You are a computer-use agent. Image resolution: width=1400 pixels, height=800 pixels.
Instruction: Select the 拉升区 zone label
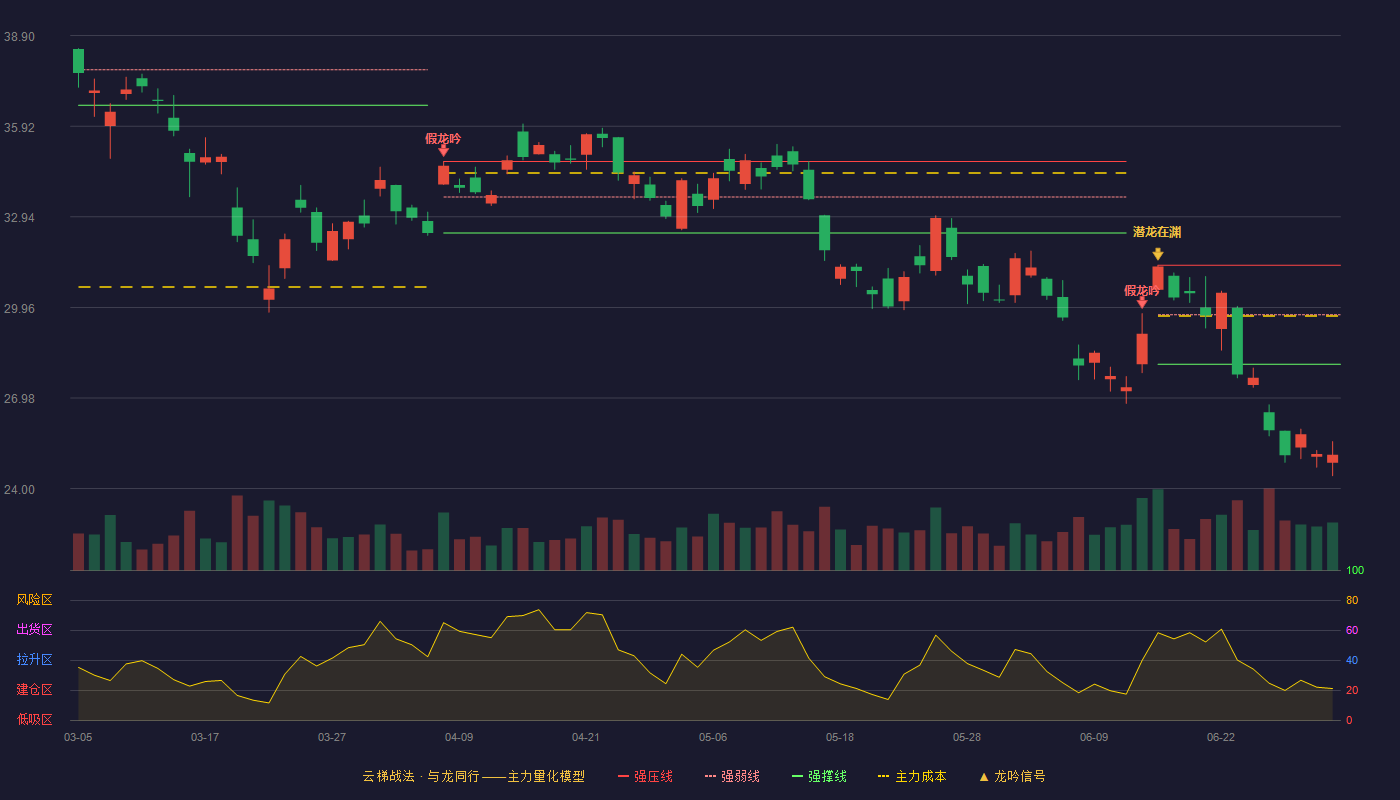click(x=34, y=660)
